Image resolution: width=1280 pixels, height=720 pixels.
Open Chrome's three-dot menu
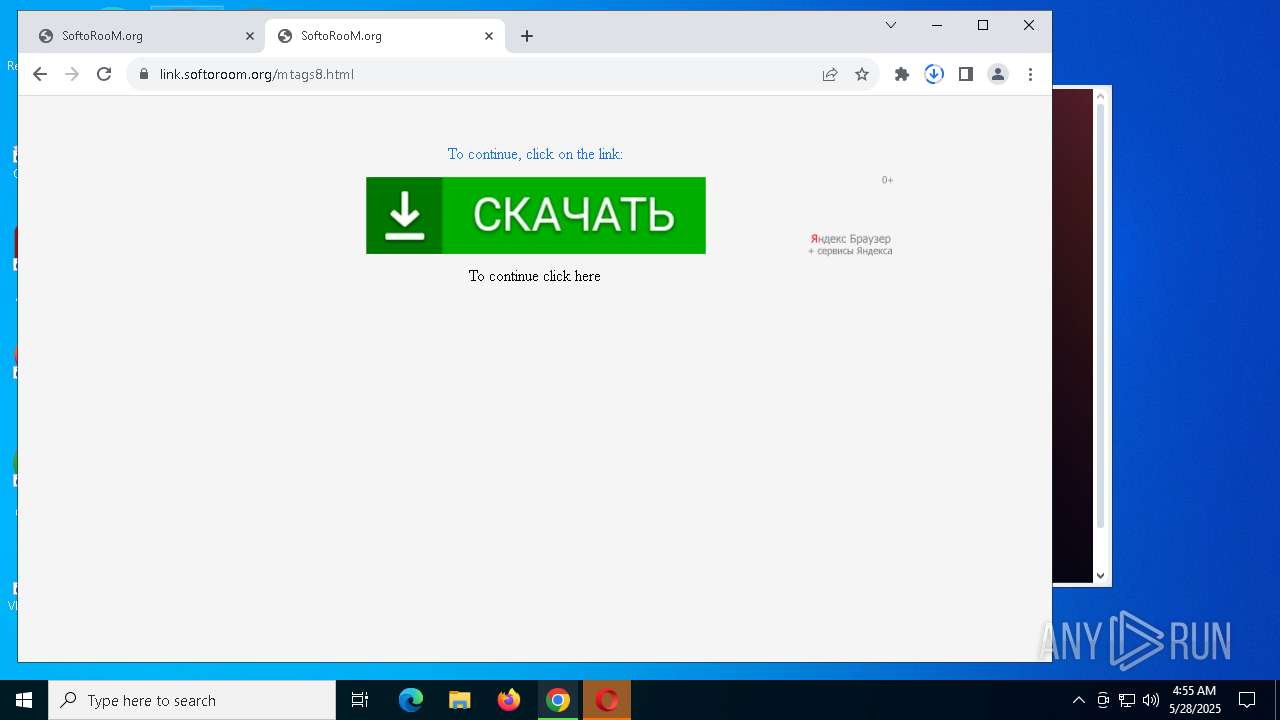1030,74
